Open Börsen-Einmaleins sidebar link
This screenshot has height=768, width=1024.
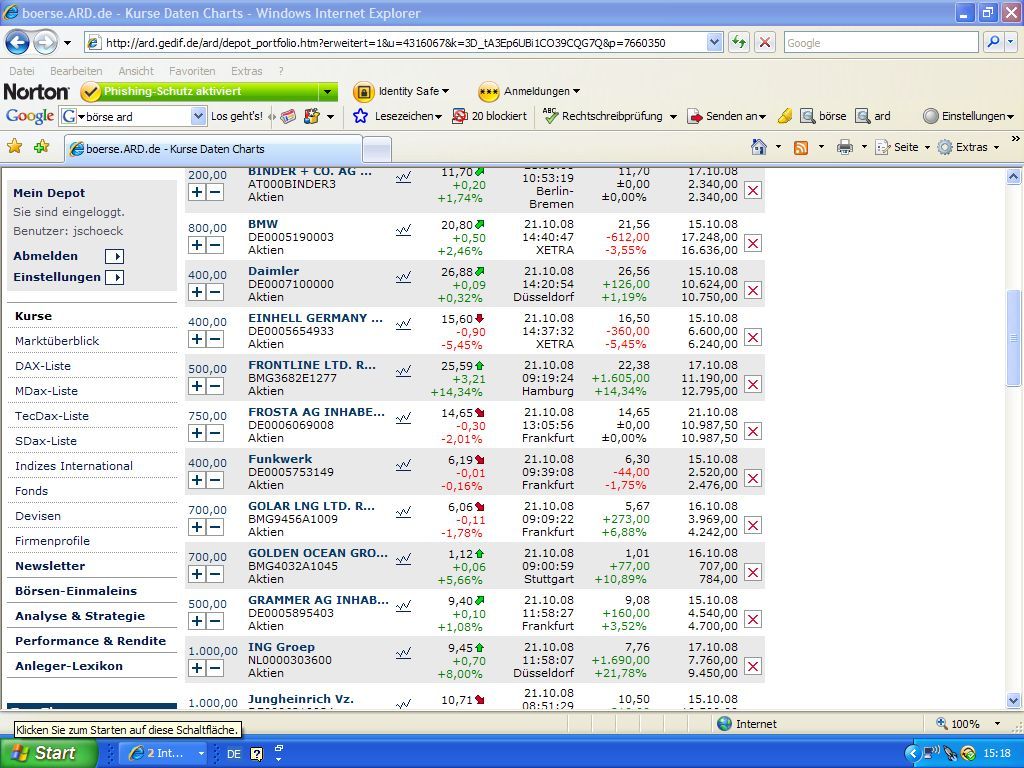76,591
